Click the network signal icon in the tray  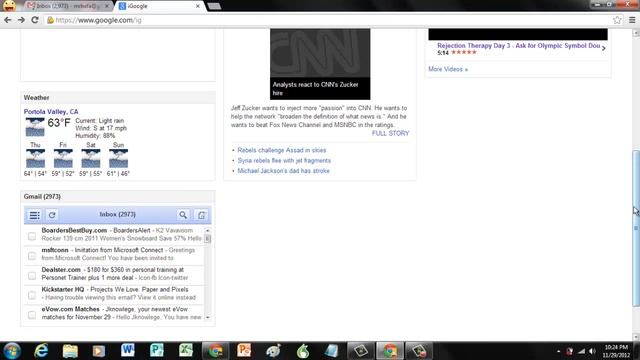click(581, 351)
